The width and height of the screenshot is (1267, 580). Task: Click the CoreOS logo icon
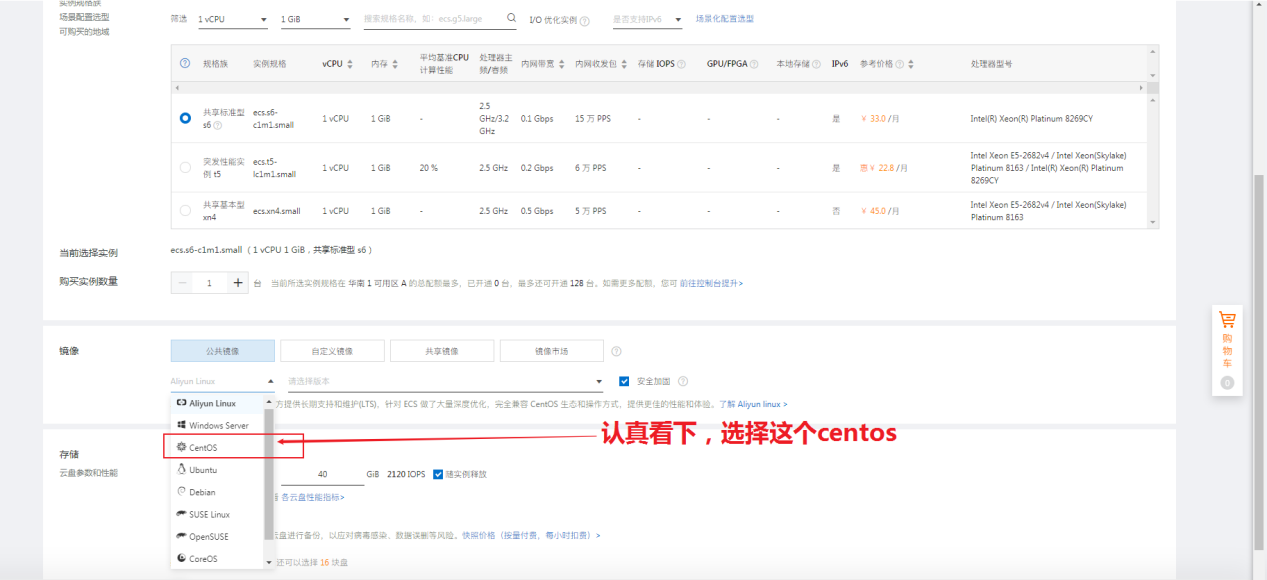pos(181,558)
